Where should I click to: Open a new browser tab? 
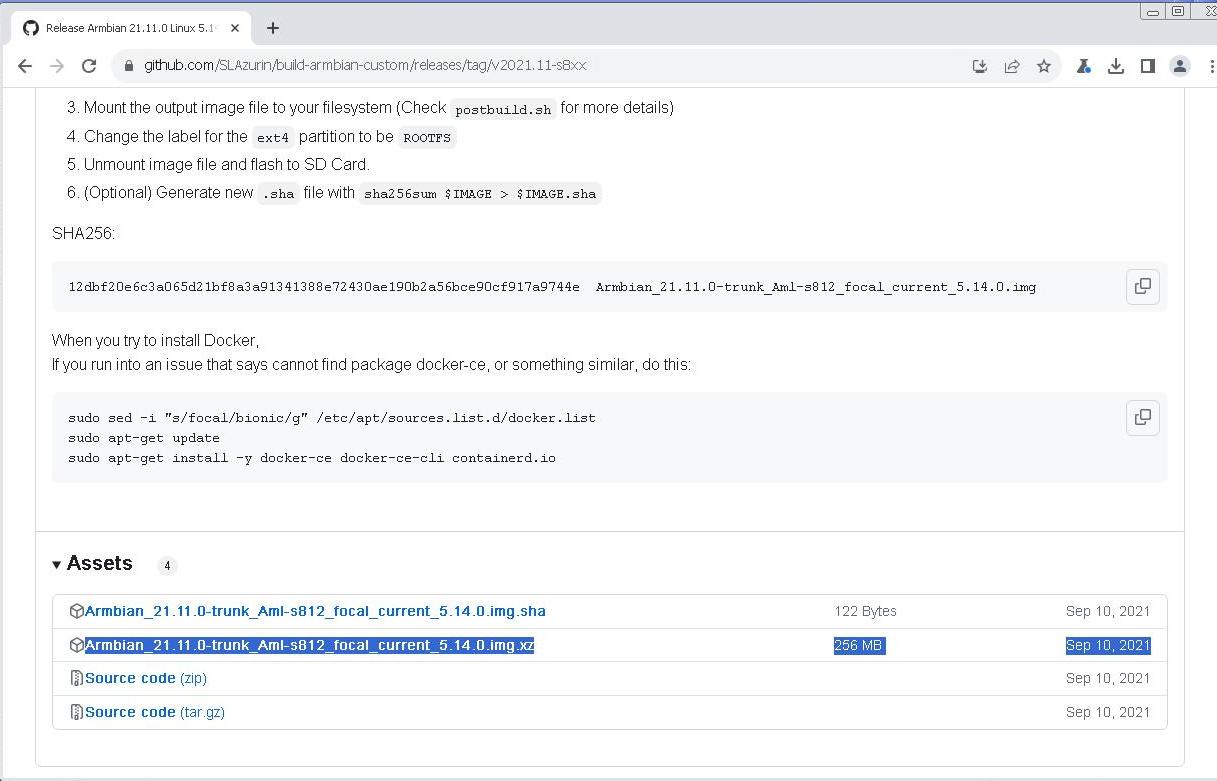click(x=272, y=28)
